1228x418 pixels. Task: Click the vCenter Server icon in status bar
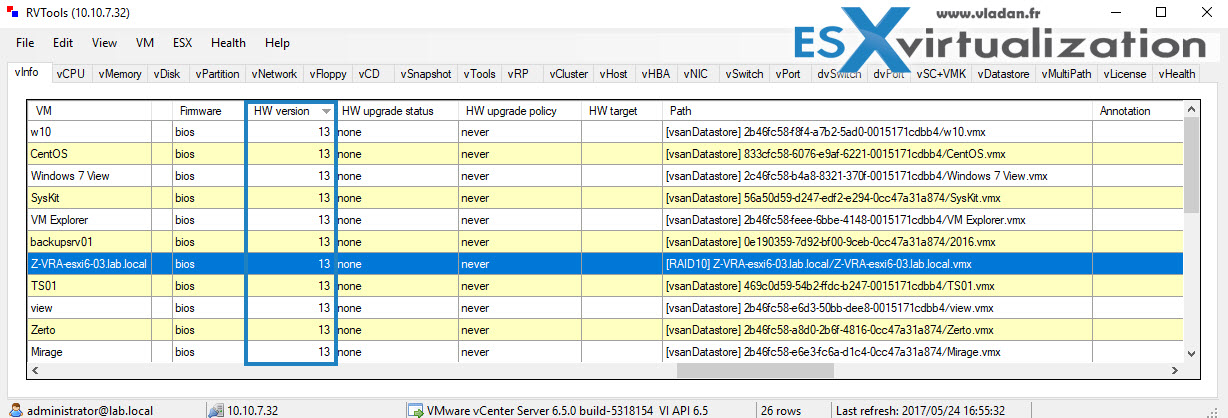[x=415, y=410]
